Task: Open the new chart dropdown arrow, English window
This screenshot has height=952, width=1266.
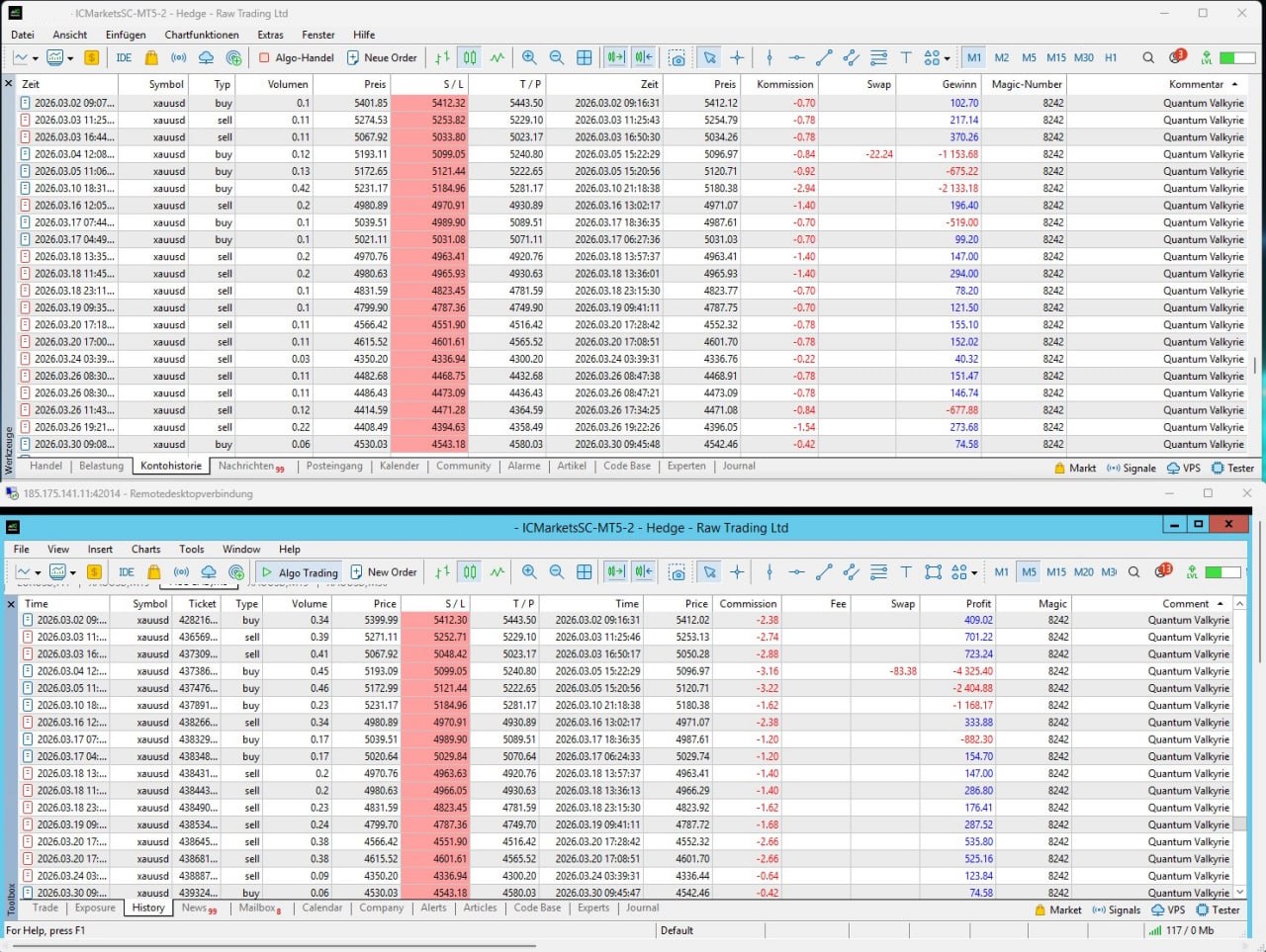Action: [x=38, y=572]
